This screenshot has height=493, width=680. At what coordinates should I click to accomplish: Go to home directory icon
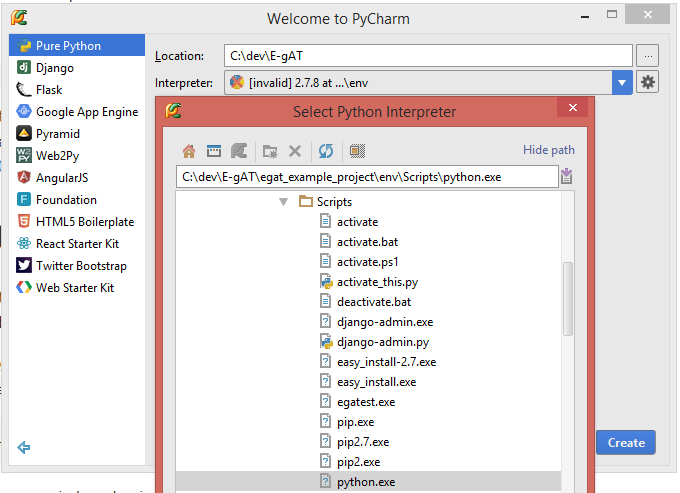click(x=189, y=151)
